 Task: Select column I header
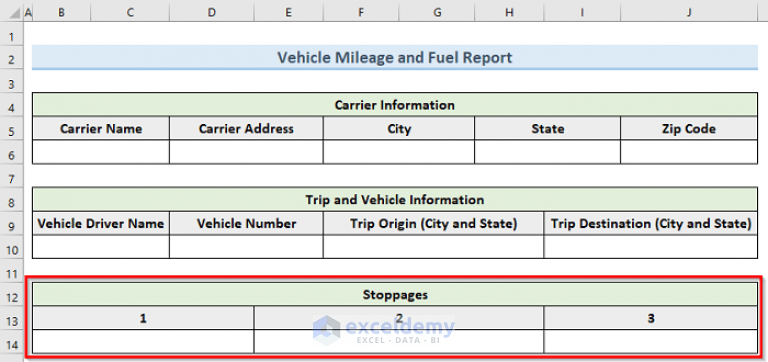click(x=582, y=13)
